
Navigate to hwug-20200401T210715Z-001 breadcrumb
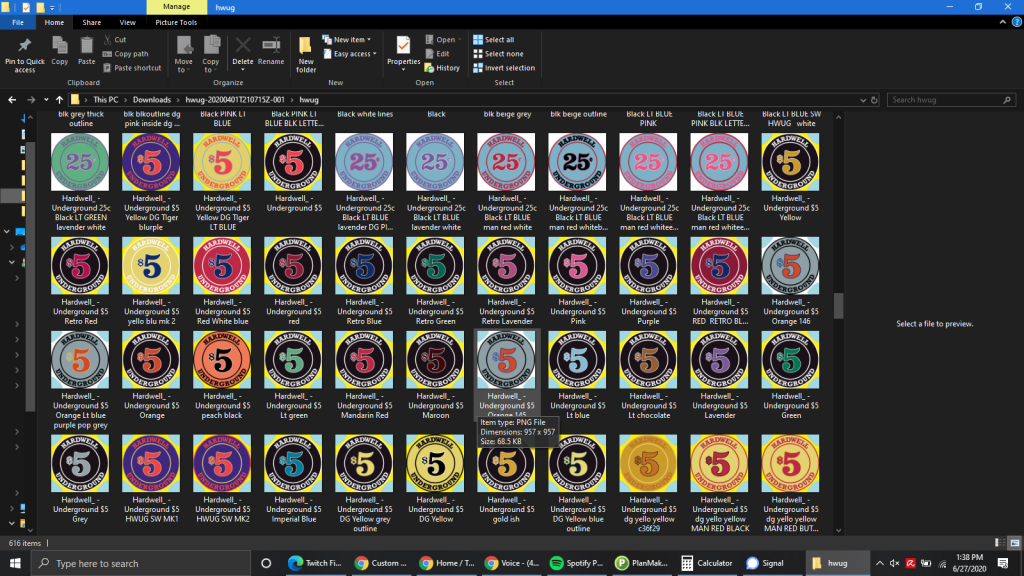[x=234, y=100]
